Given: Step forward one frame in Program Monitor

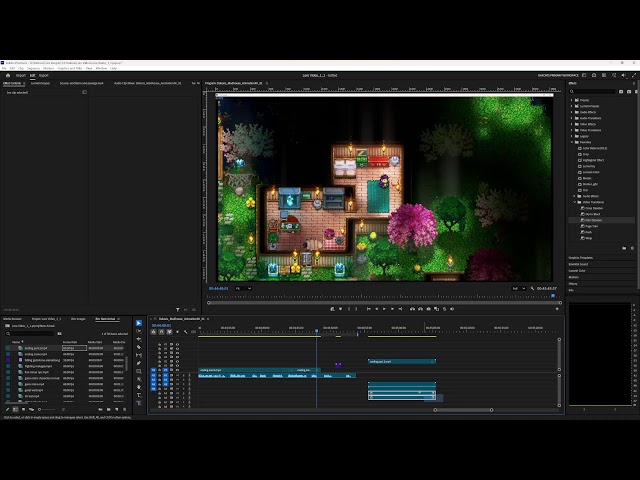Looking at the screenshot, I should [x=392, y=309].
